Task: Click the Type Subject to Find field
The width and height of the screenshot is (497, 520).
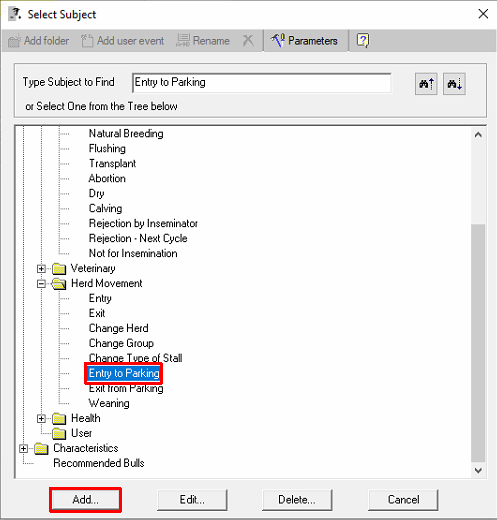Action: pos(262,82)
